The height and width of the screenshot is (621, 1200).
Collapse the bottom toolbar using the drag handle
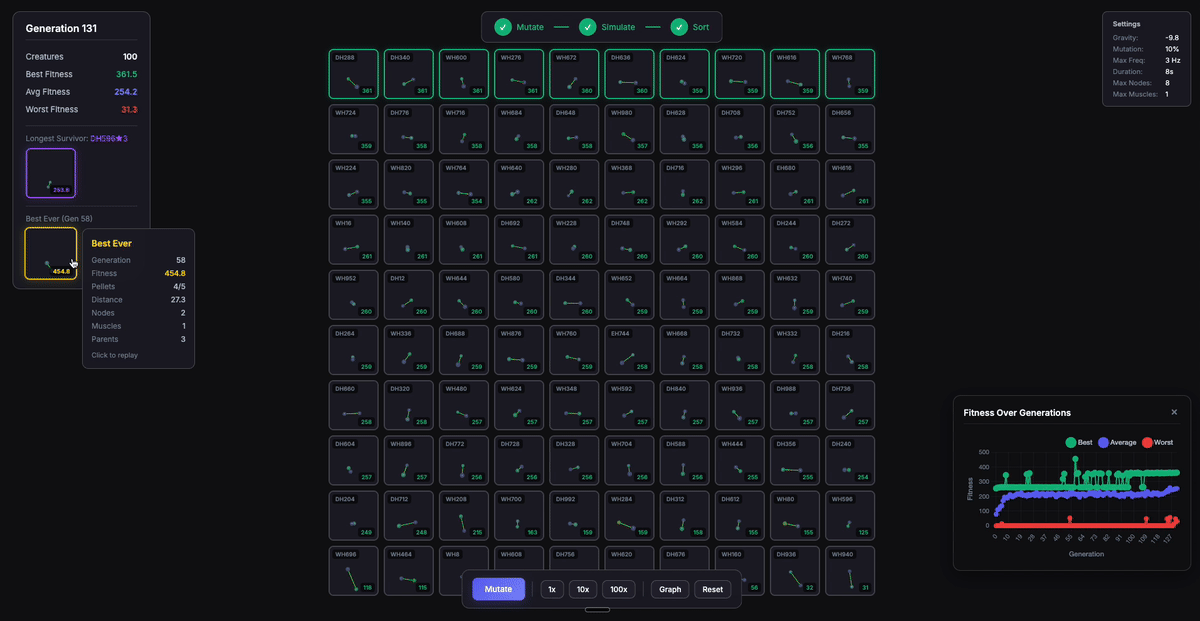pyautogui.click(x=597, y=609)
